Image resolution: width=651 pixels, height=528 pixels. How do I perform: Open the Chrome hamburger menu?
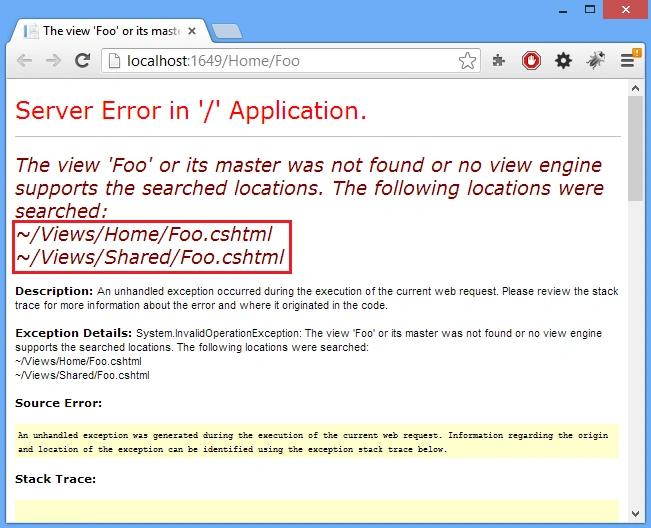click(628, 61)
